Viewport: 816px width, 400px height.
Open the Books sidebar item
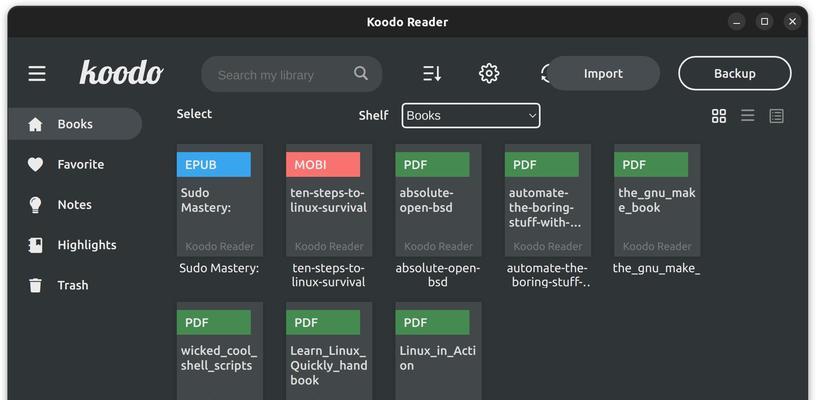click(x=75, y=124)
